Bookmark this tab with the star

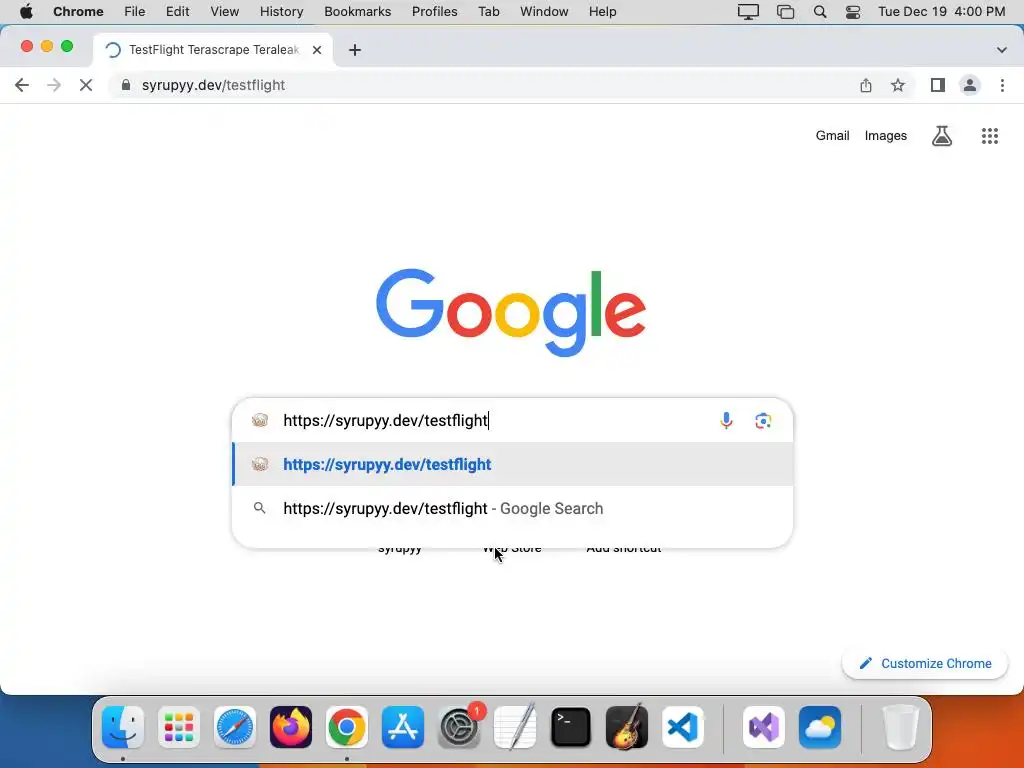pyautogui.click(x=898, y=85)
